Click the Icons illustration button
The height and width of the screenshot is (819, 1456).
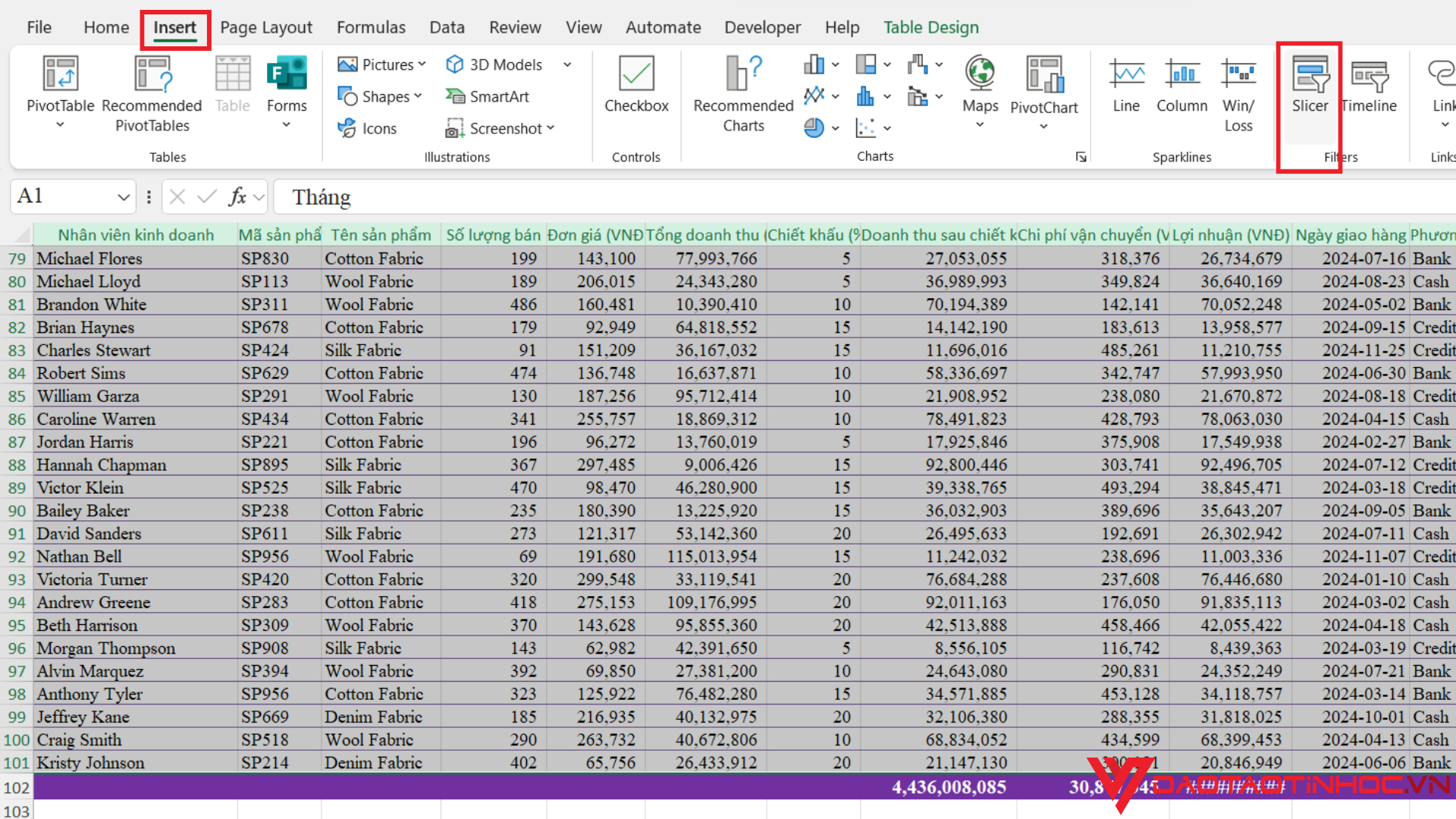[x=367, y=128]
